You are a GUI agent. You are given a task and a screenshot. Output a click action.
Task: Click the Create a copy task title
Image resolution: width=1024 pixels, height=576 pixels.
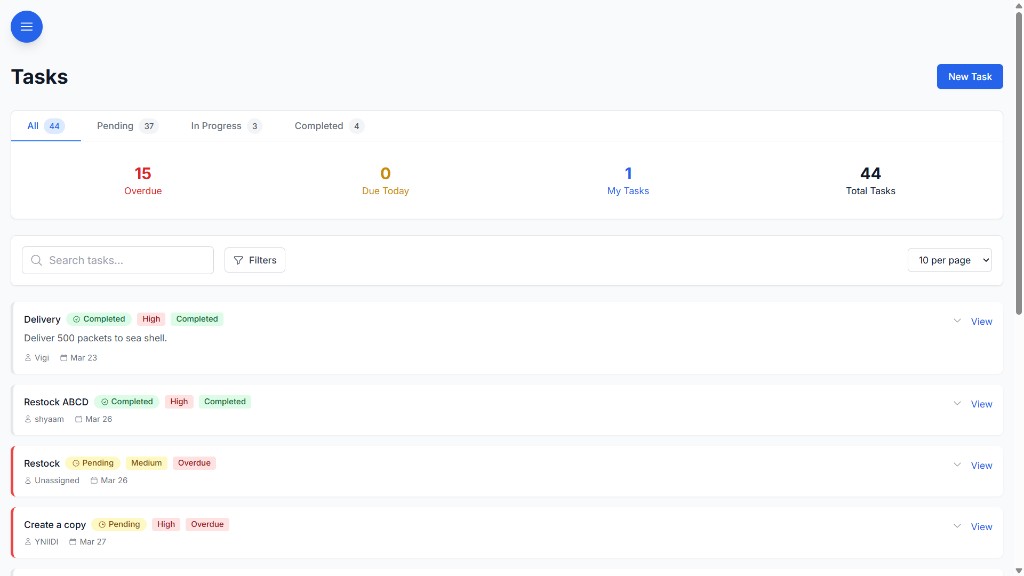point(55,524)
